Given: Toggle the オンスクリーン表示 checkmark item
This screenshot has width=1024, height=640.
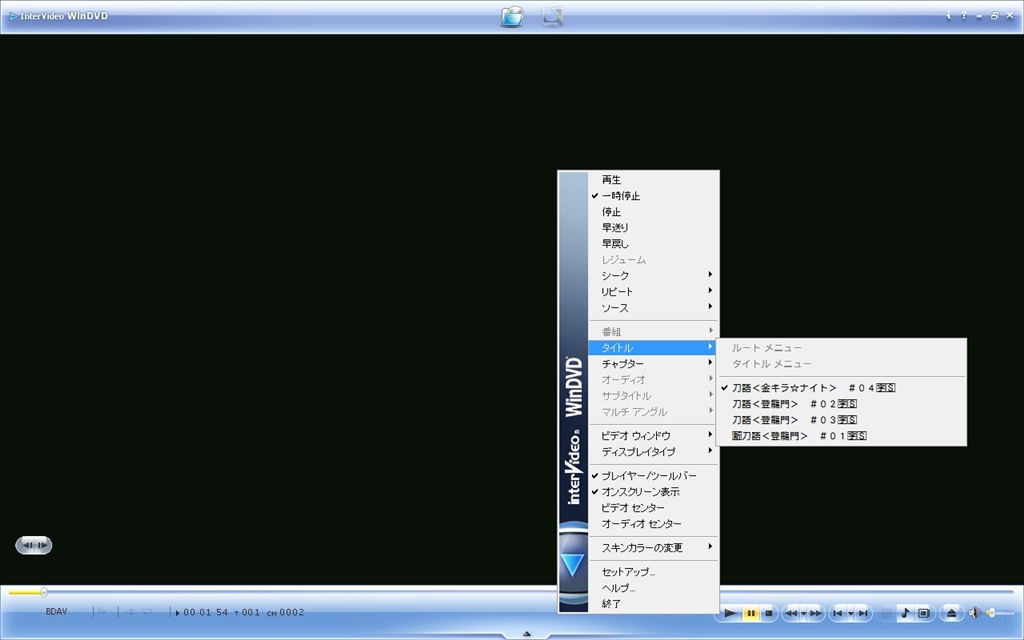Looking at the screenshot, I should (653, 491).
